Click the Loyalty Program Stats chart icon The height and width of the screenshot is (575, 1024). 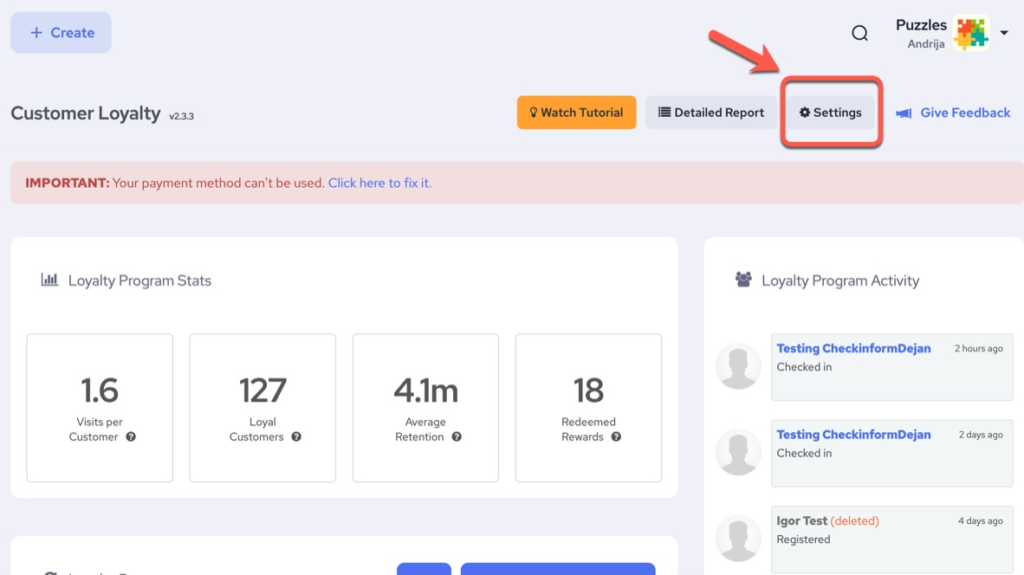(x=49, y=280)
